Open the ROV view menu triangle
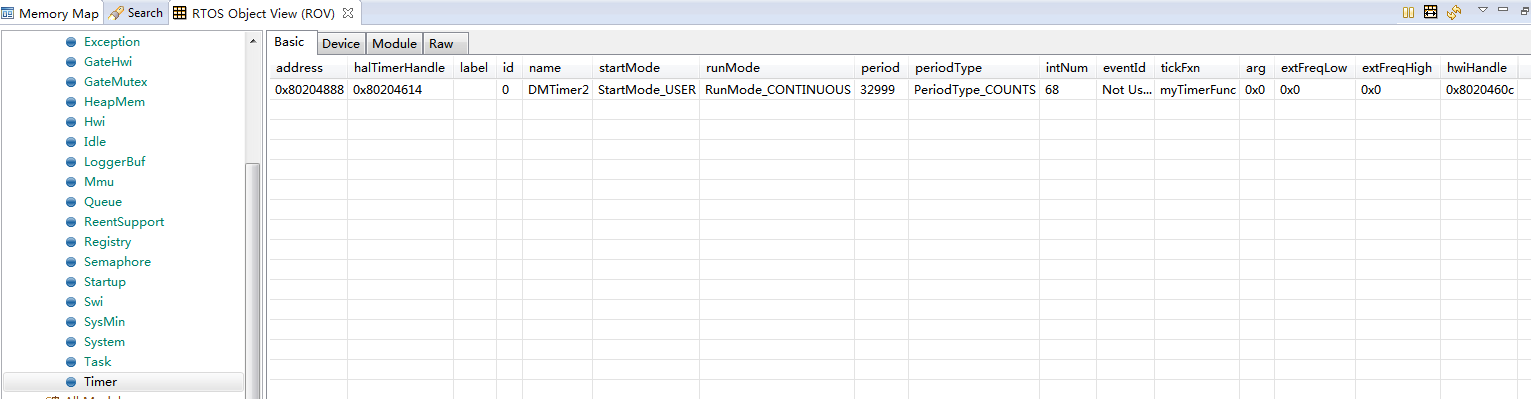This screenshot has height=399, width=1531. click(x=1483, y=9)
